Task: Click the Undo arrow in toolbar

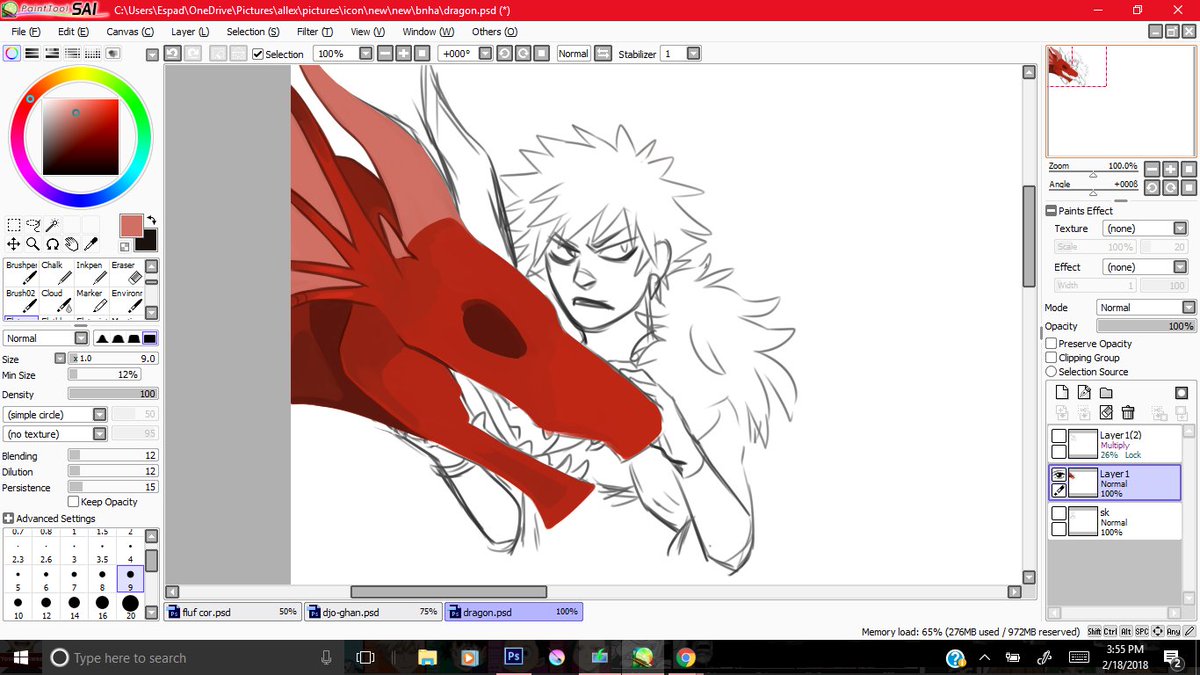Action: [x=172, y=54]
